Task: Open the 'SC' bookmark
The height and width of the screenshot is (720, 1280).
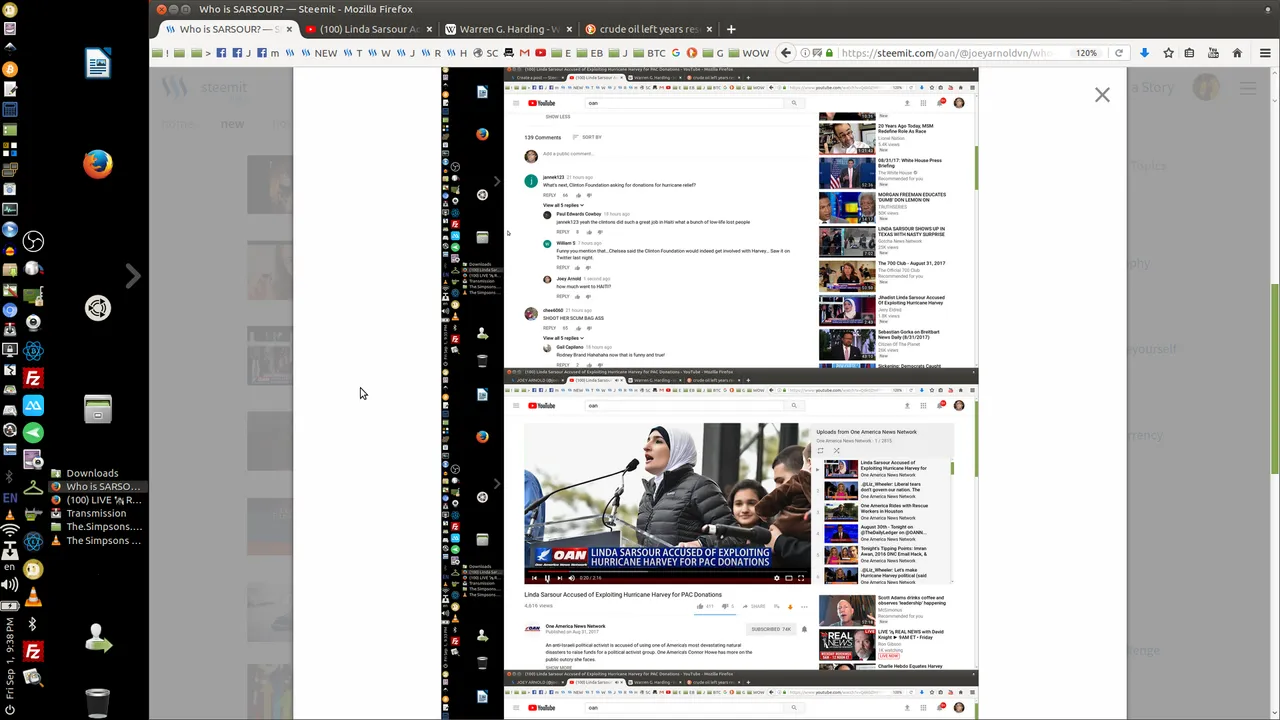Action: point(485,53)
